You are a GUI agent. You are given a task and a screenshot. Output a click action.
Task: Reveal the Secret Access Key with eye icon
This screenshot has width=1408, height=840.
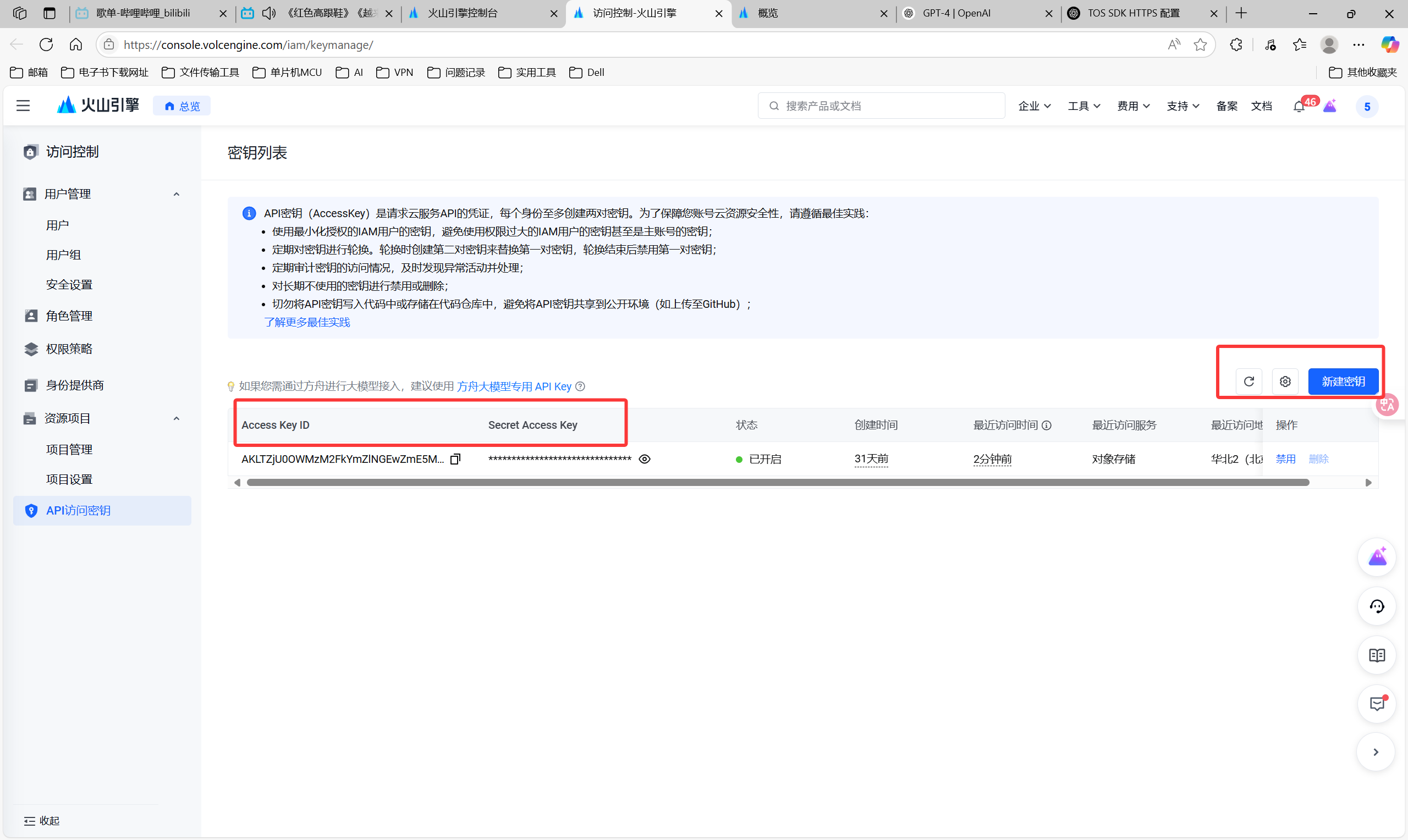pyautogui.click(x=644, y=459)
